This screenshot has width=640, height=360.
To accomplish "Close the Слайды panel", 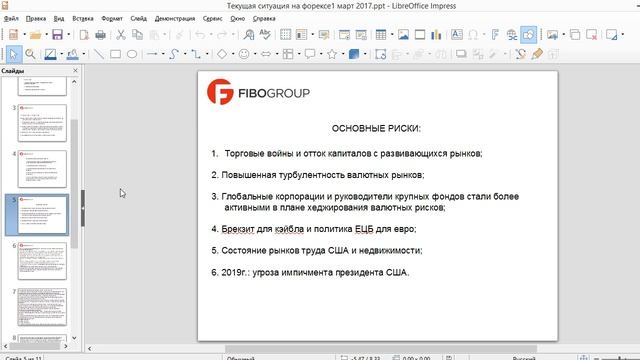I will (x=75, y=71).
